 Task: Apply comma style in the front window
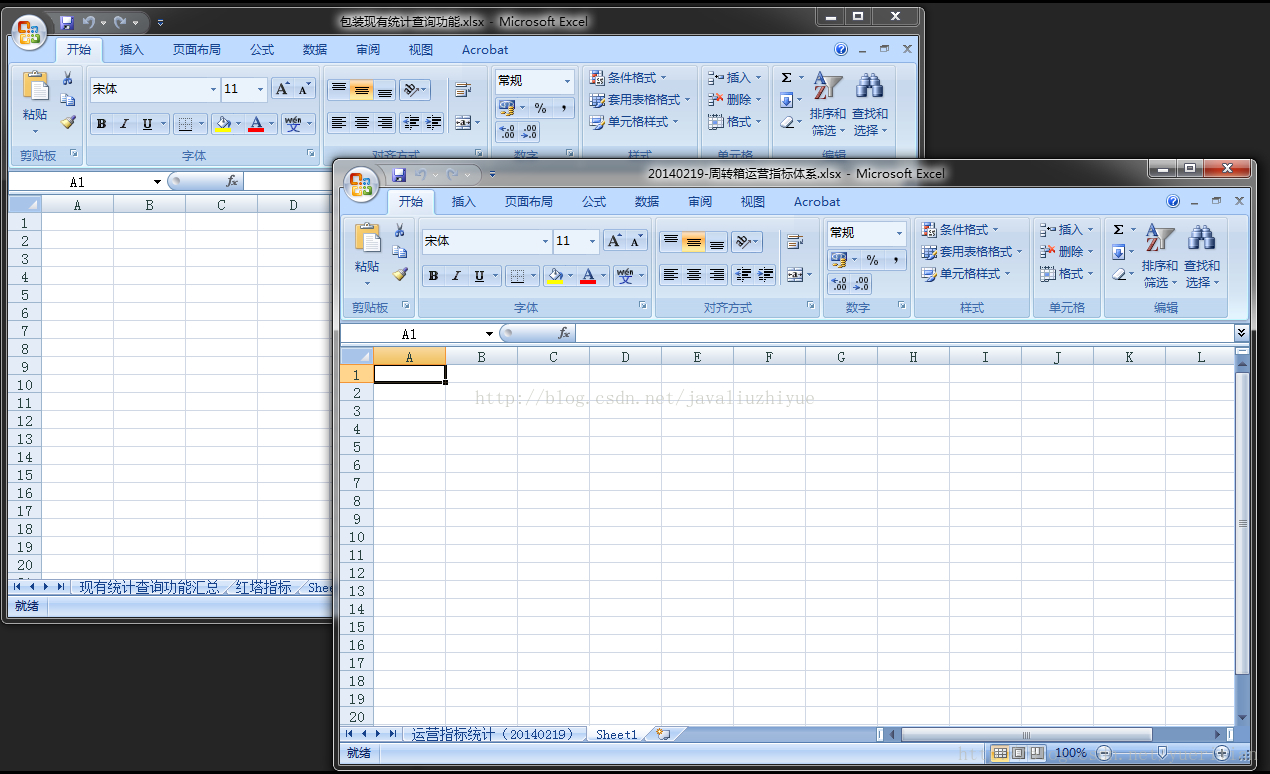click(895, 260)
